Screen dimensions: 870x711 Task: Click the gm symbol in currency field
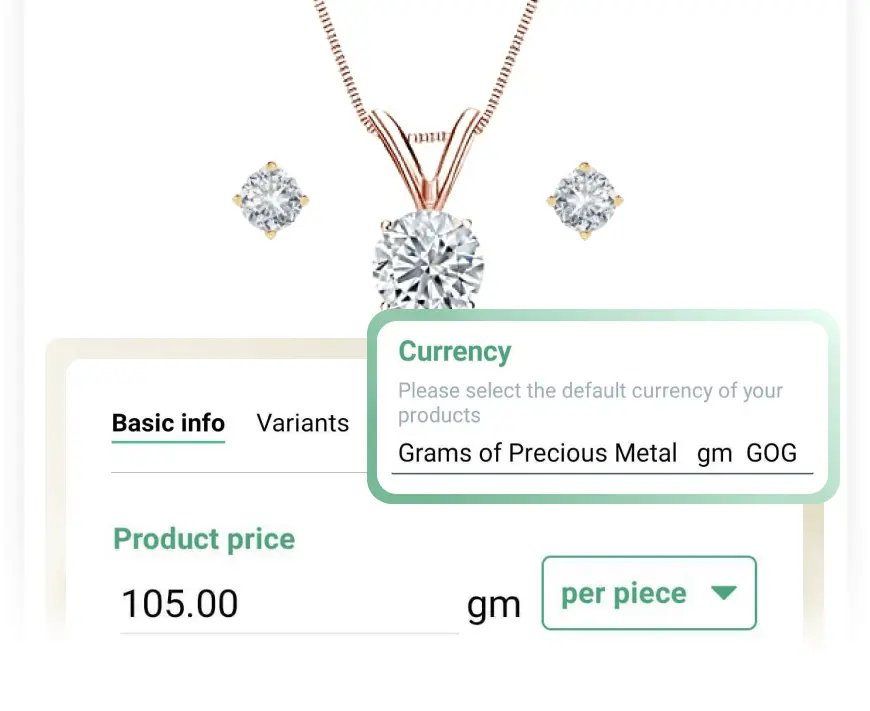pos(714,454)
